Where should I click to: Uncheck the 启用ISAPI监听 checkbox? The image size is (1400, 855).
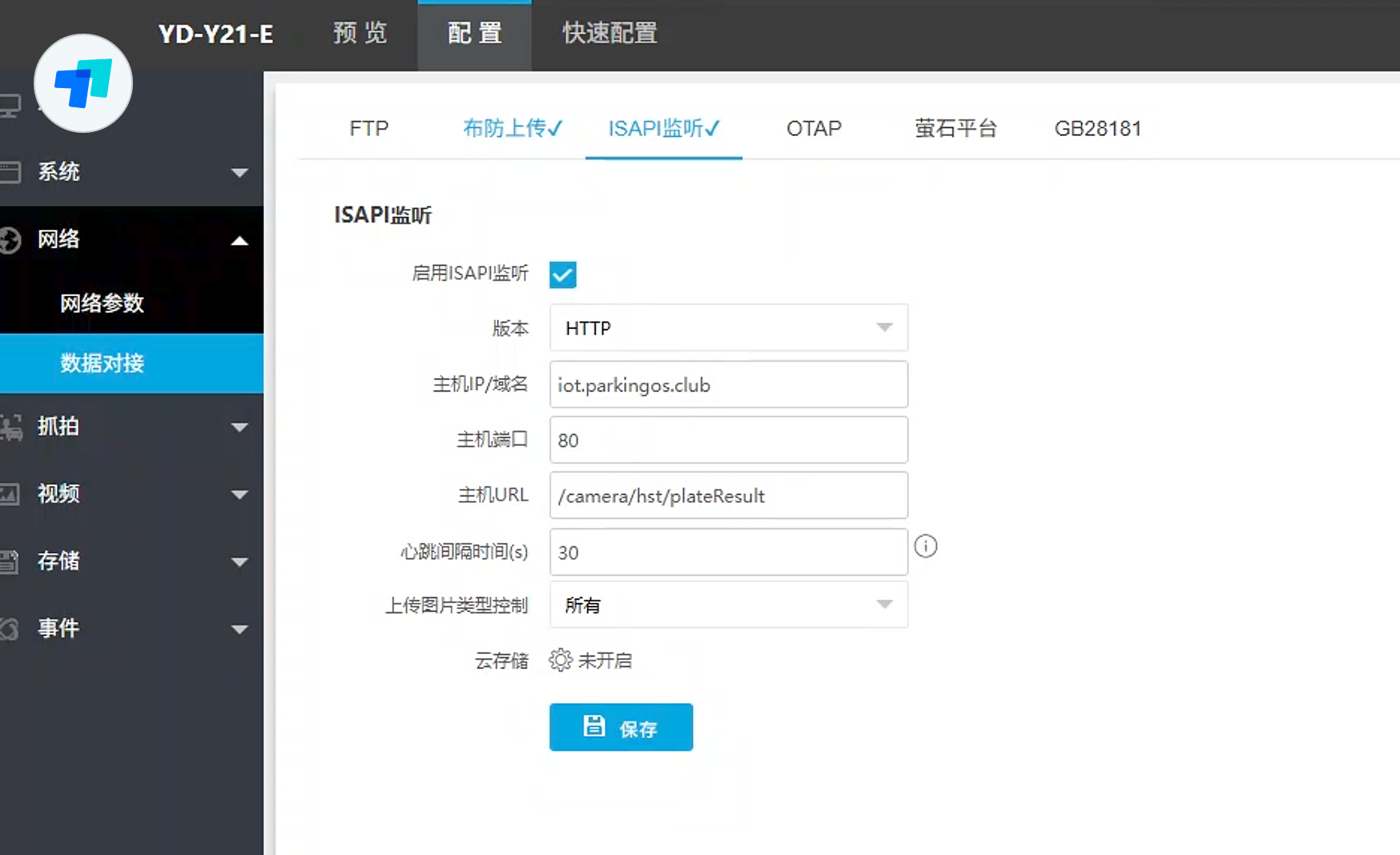[563, 275]
